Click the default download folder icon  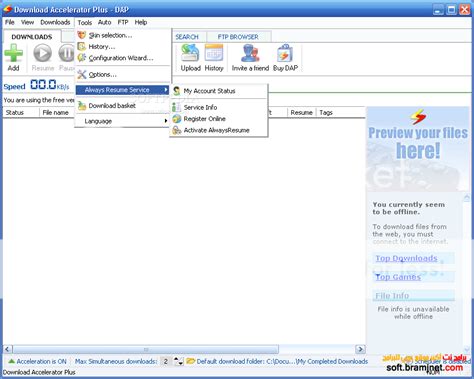pos(190,361)
